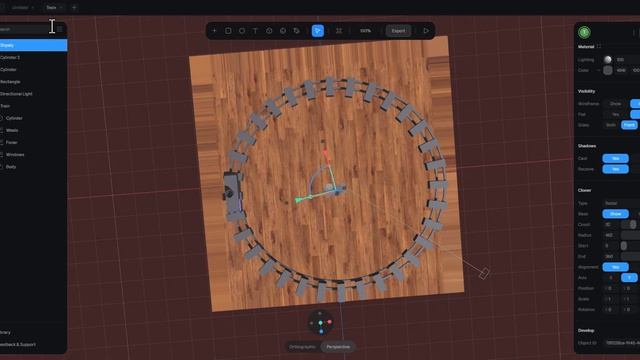
Task: Set Cloner Axis to Y
Action: [629, 278]
